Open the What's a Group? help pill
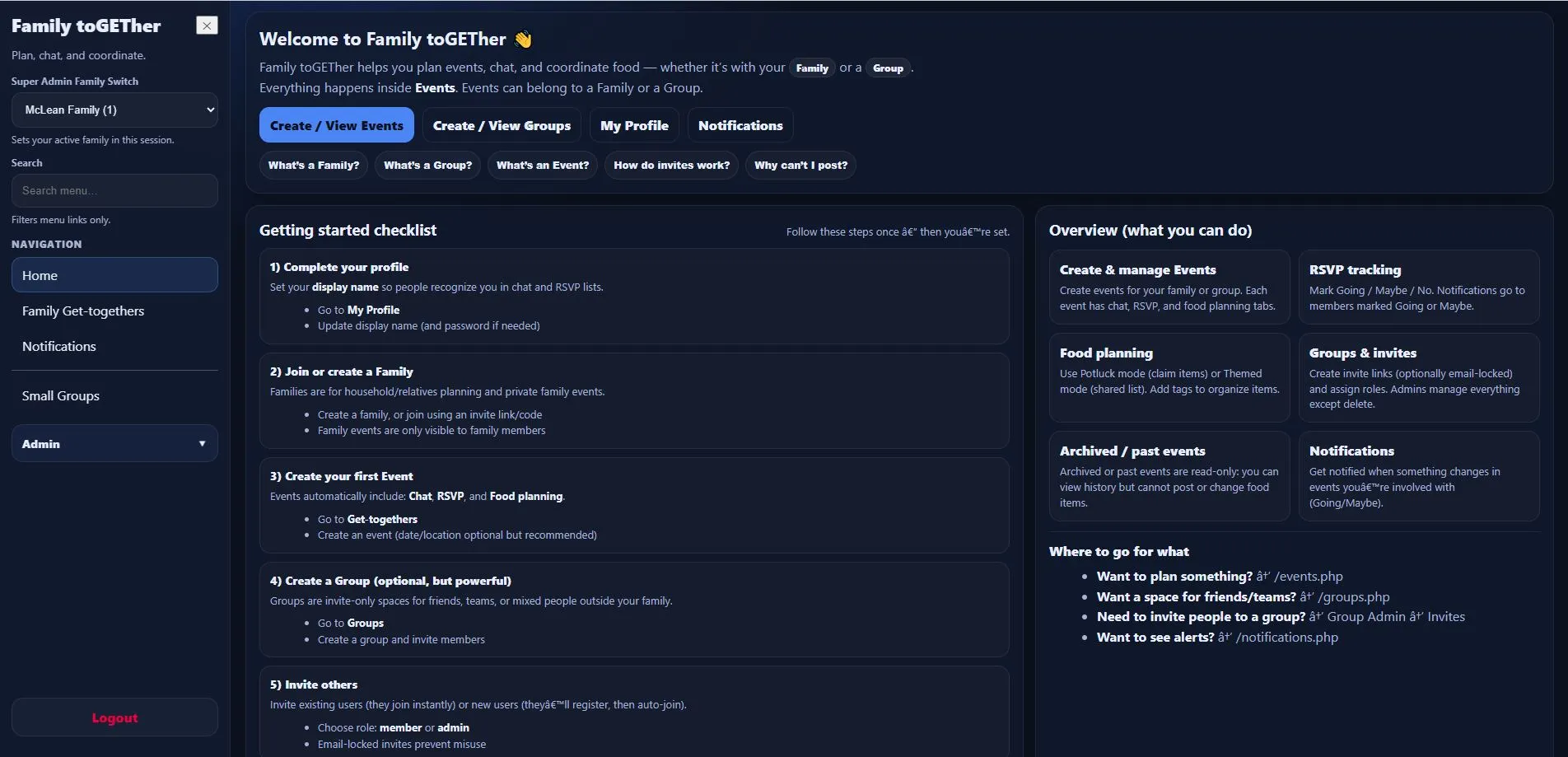This screenshot has height=757, width=1568. click(427, 166)
